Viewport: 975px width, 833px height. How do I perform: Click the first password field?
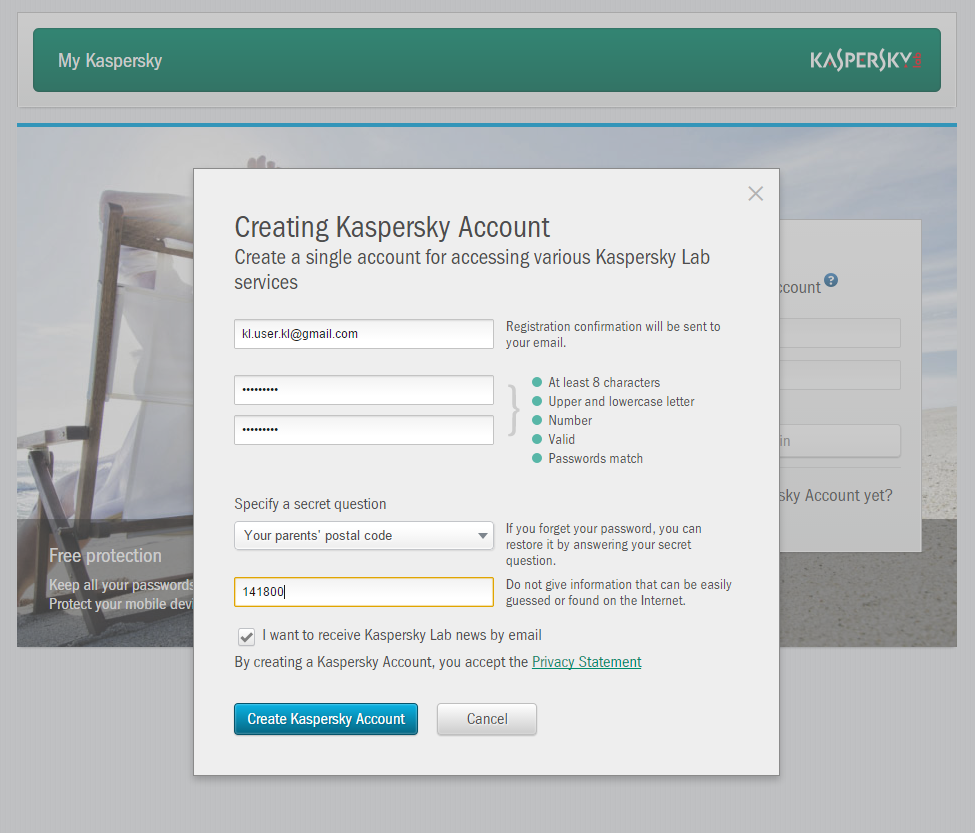tap(364, 390)
